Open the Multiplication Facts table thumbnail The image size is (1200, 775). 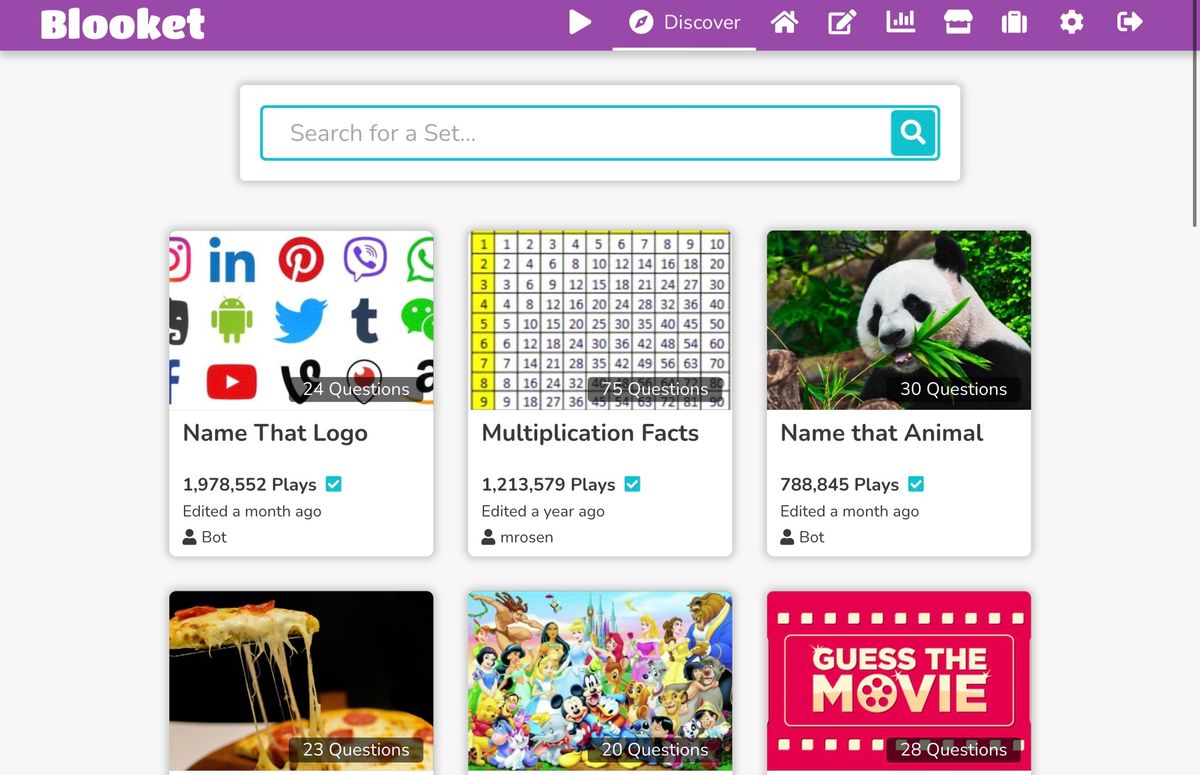tap(600, 320)
